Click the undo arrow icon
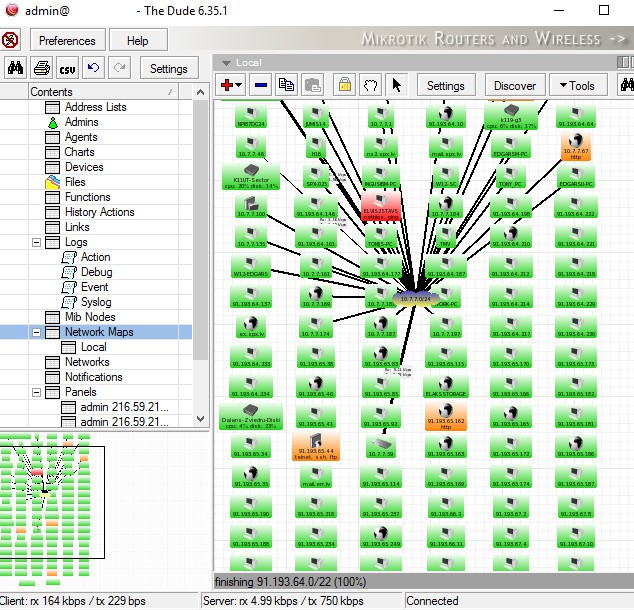The image size is (634, 610). click(93, 68)
